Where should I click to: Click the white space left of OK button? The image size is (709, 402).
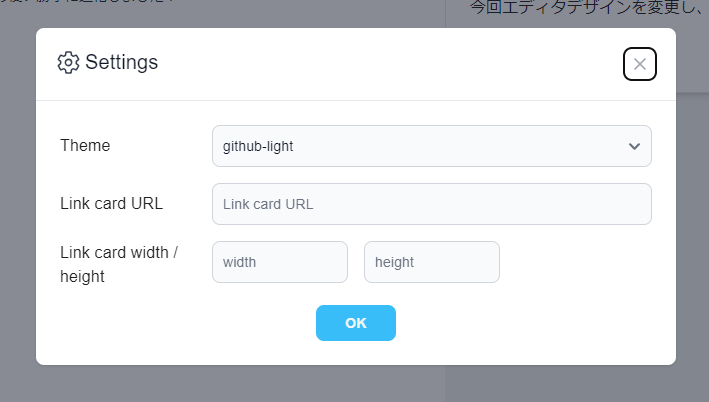pos(200,323)
